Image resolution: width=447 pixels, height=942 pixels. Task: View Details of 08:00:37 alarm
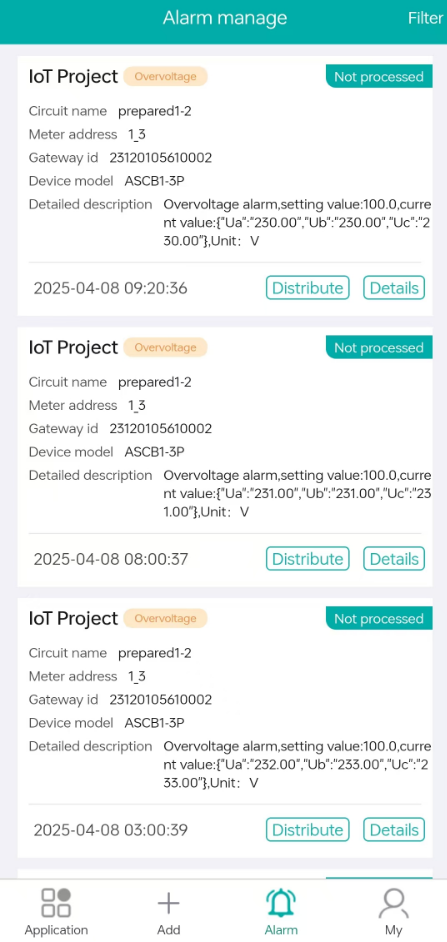(394, 559)
